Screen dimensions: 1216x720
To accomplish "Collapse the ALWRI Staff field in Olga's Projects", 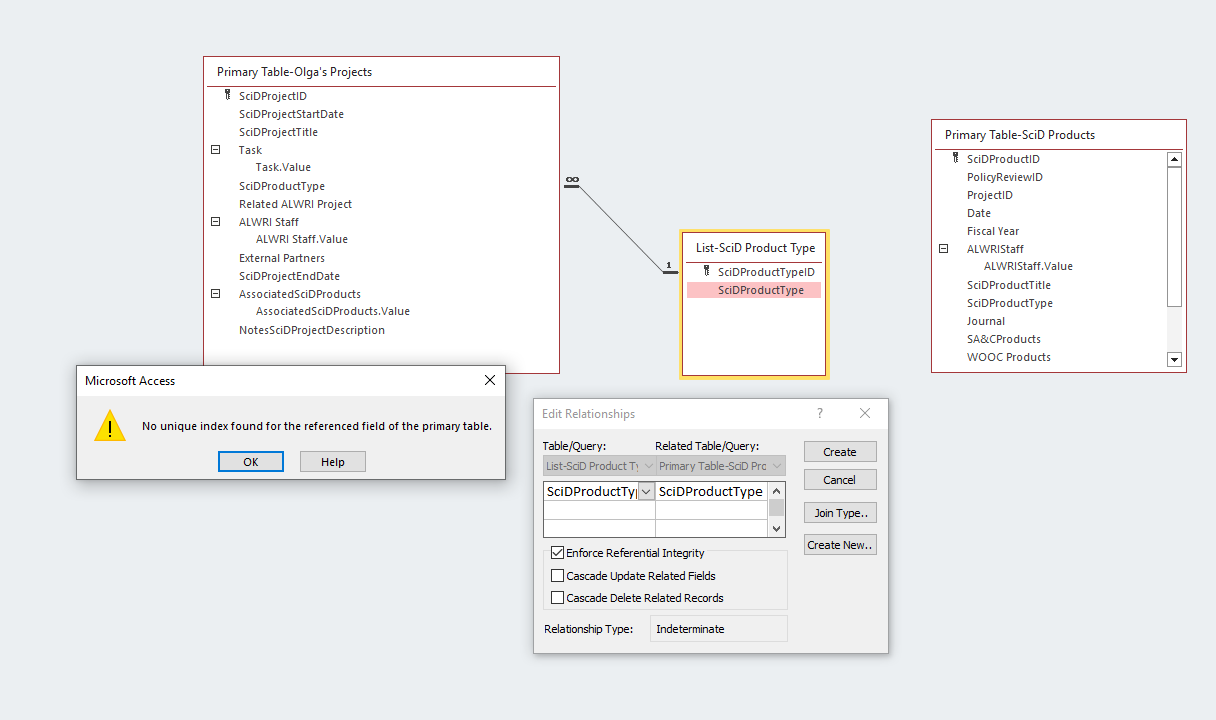I will point(215,222).
